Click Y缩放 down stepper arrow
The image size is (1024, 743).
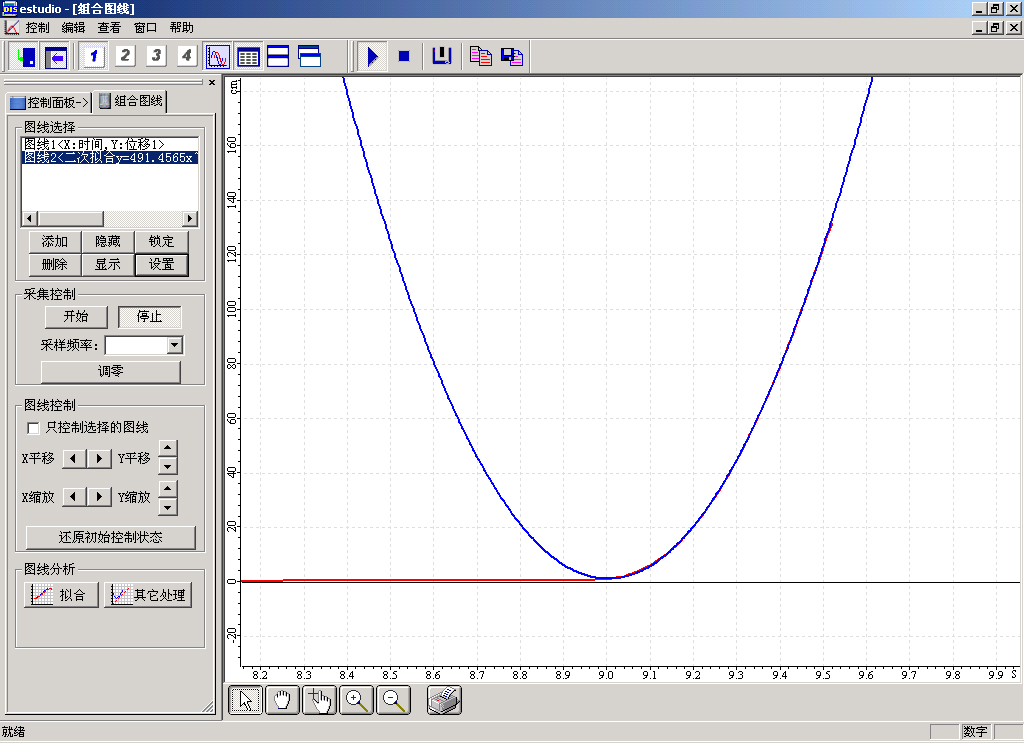point(168,506)
